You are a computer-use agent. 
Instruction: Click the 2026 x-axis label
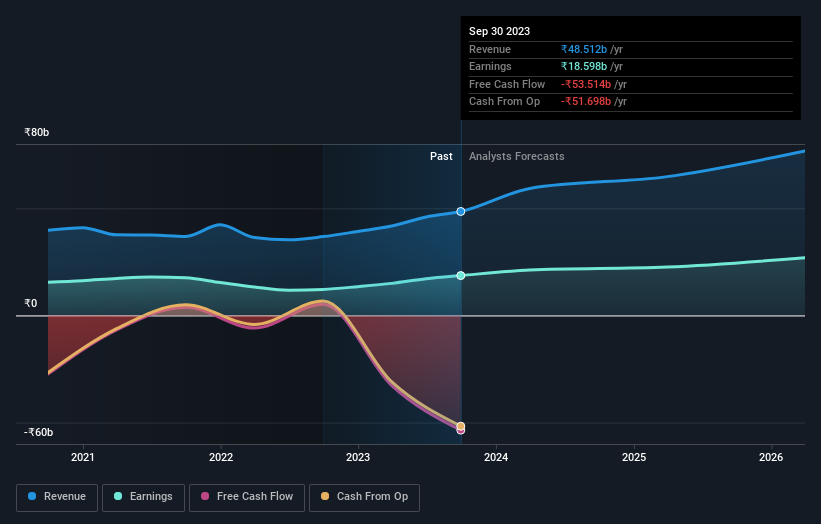pyautogui.click(x=771, y=457)
